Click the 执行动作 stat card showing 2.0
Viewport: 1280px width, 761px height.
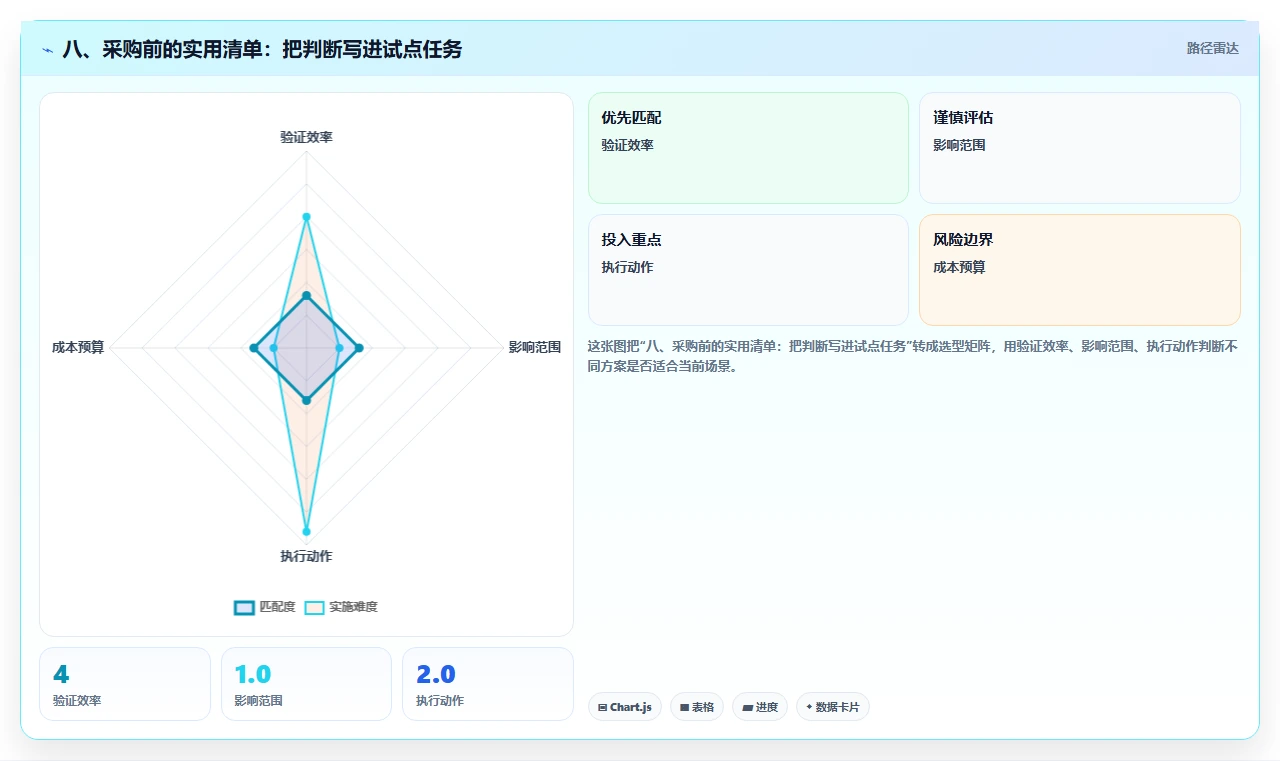click(x=488, y=684)
